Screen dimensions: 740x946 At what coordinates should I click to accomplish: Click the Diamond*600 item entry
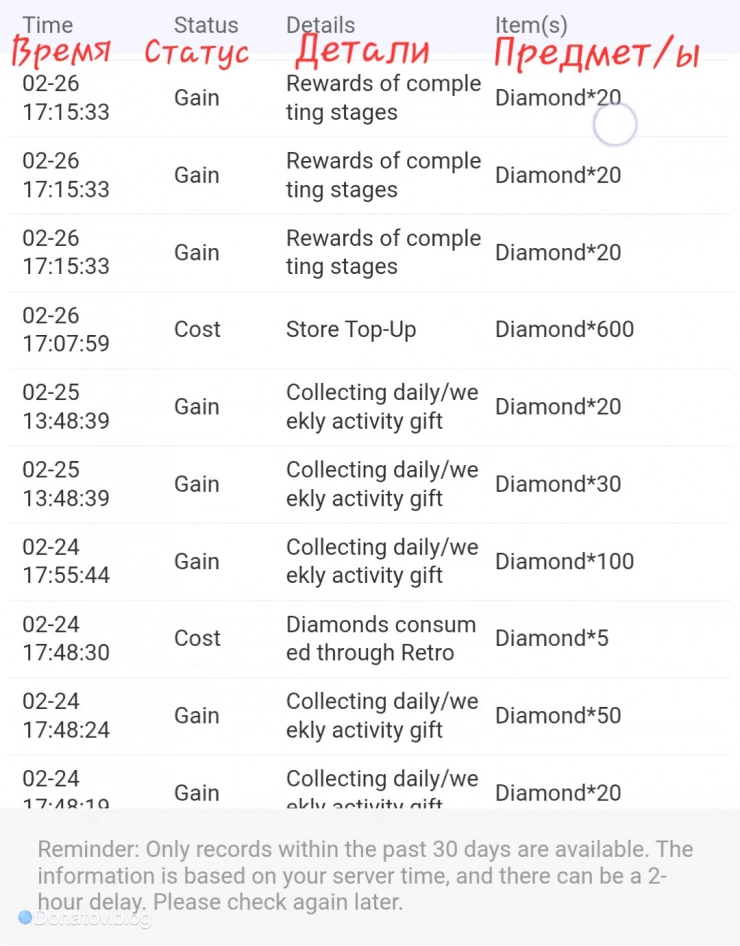coord(564,329)
